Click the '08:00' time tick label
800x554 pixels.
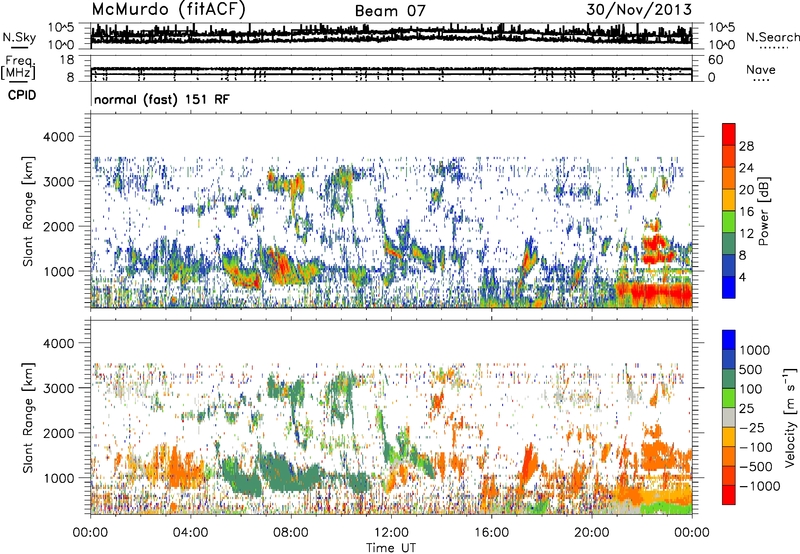[x=291, y=533]
